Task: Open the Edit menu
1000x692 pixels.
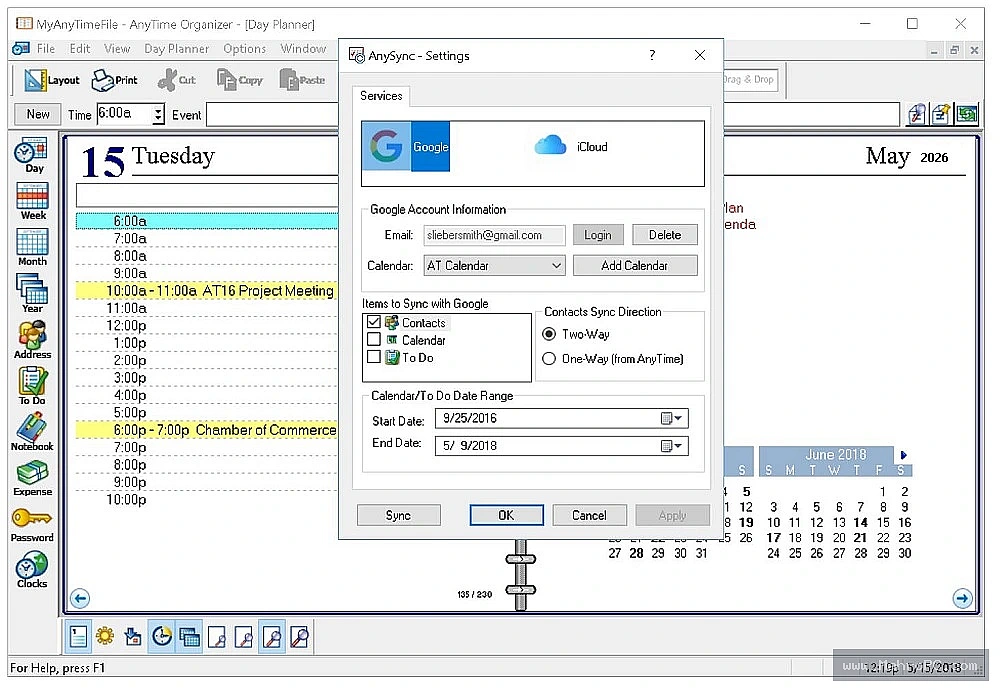Action: click(x=80, y=48)
